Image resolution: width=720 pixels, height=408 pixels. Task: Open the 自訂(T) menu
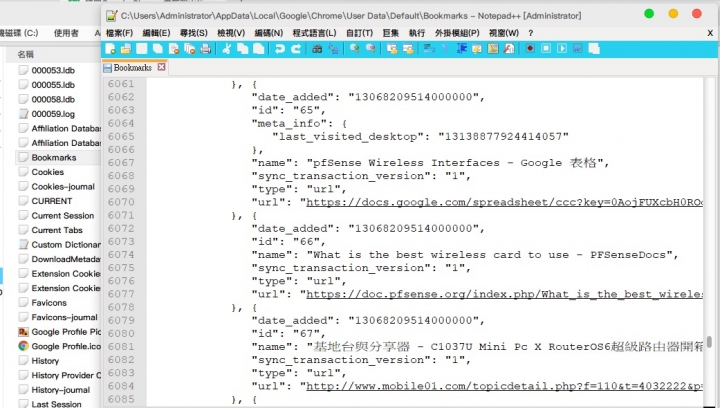[360, 33]
